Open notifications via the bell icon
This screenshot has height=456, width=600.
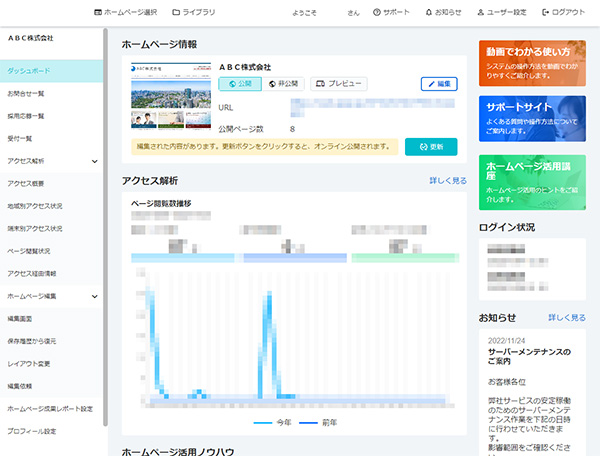429,12
